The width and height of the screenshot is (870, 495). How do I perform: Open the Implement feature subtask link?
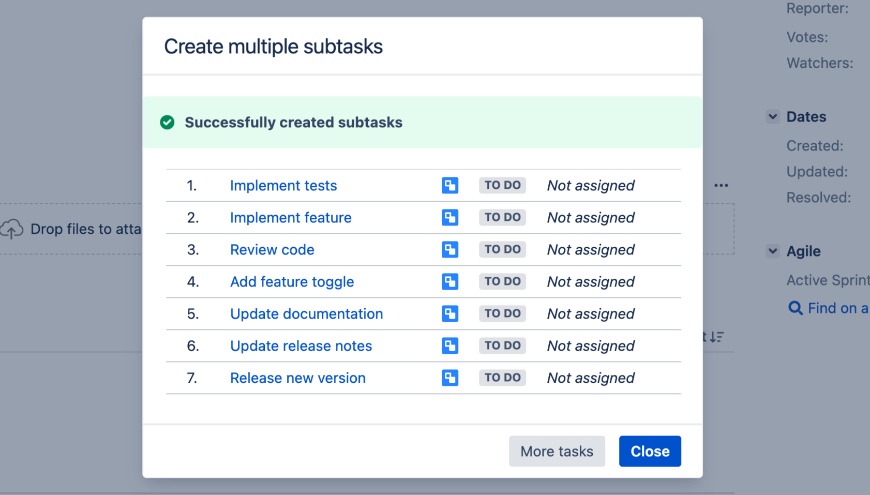point(290,217)
